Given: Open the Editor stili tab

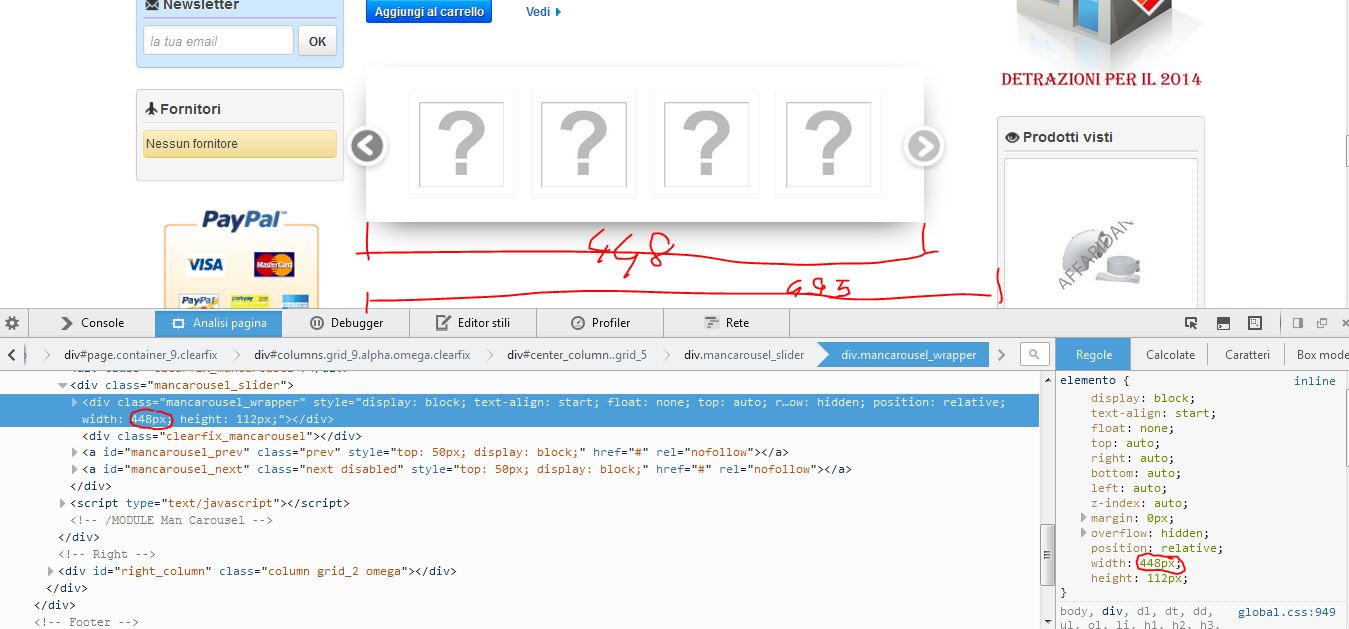Looking at the screenshot, I should pos(473,323).
